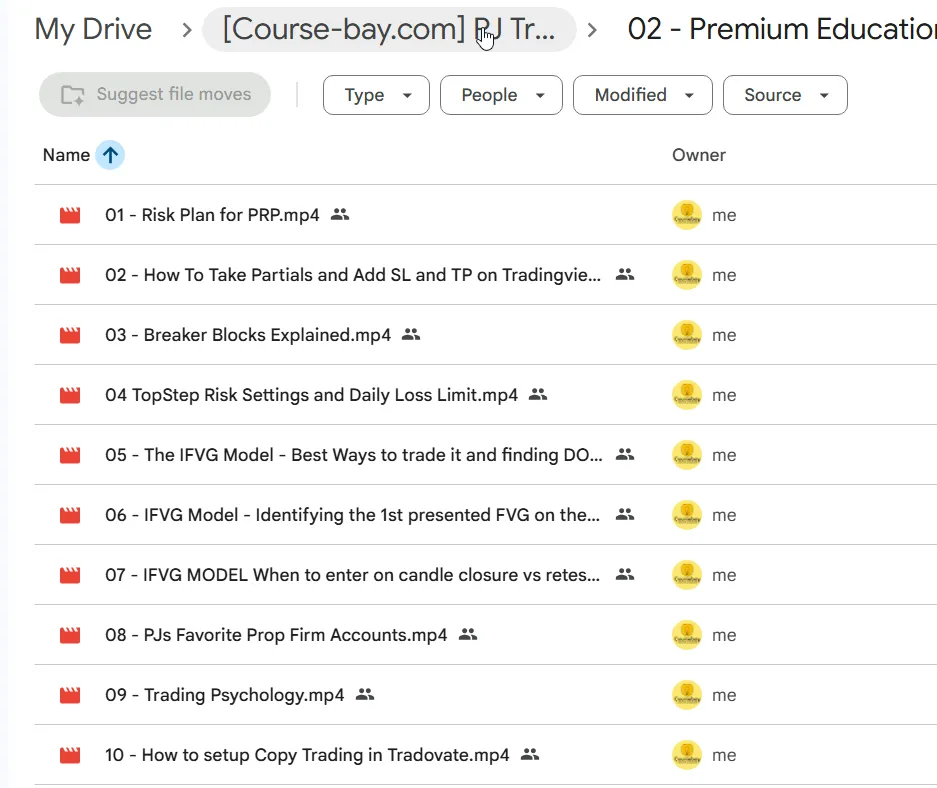937x788 pixels.
Task: Click video icon of 05 - The IFVG Model
Action: (70, 455)
